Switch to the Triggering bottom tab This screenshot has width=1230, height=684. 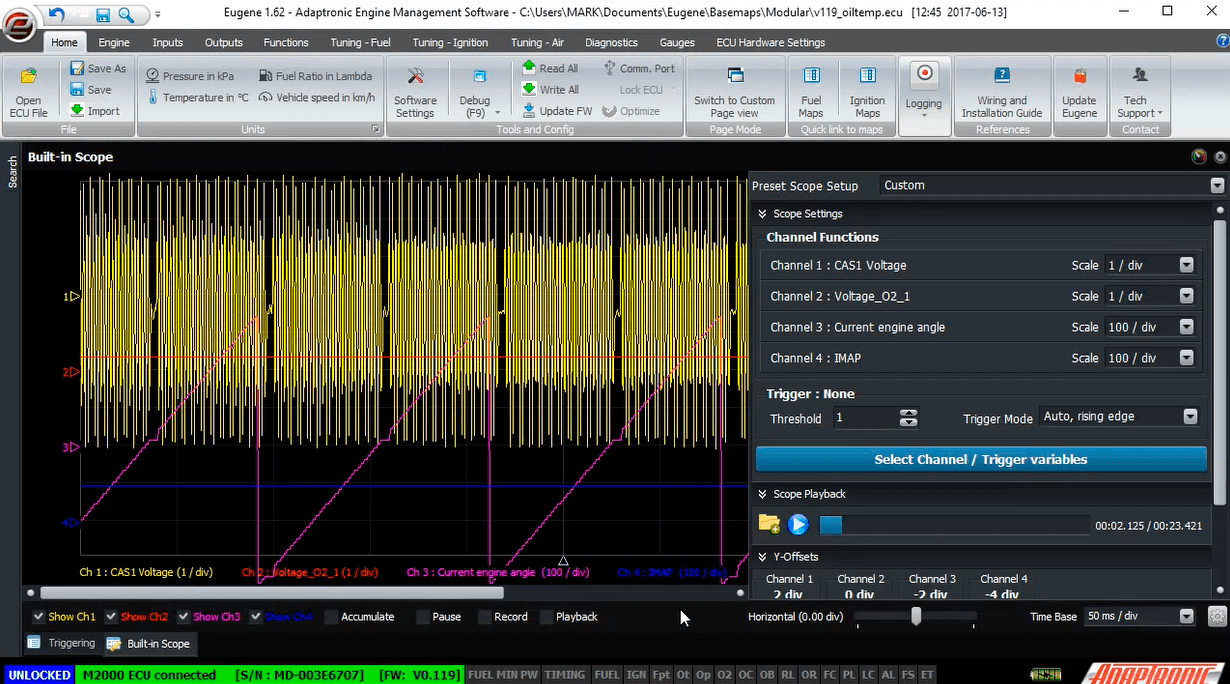click(x=62, y=643)
